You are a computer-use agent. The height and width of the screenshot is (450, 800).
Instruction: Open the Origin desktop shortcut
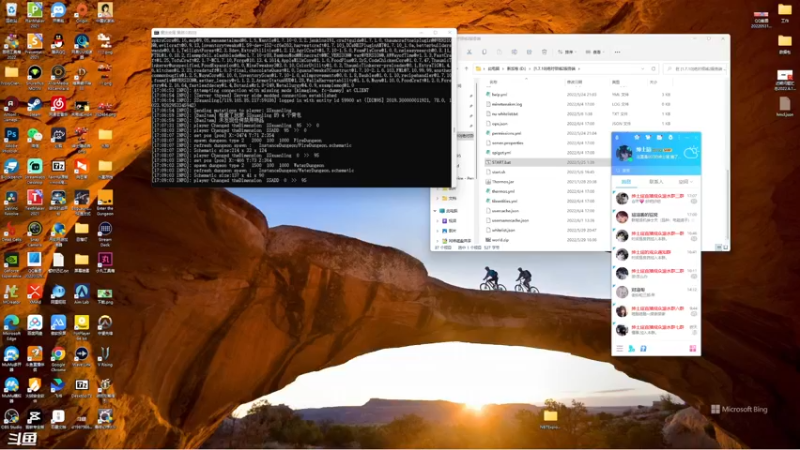[x=82, y=12]
